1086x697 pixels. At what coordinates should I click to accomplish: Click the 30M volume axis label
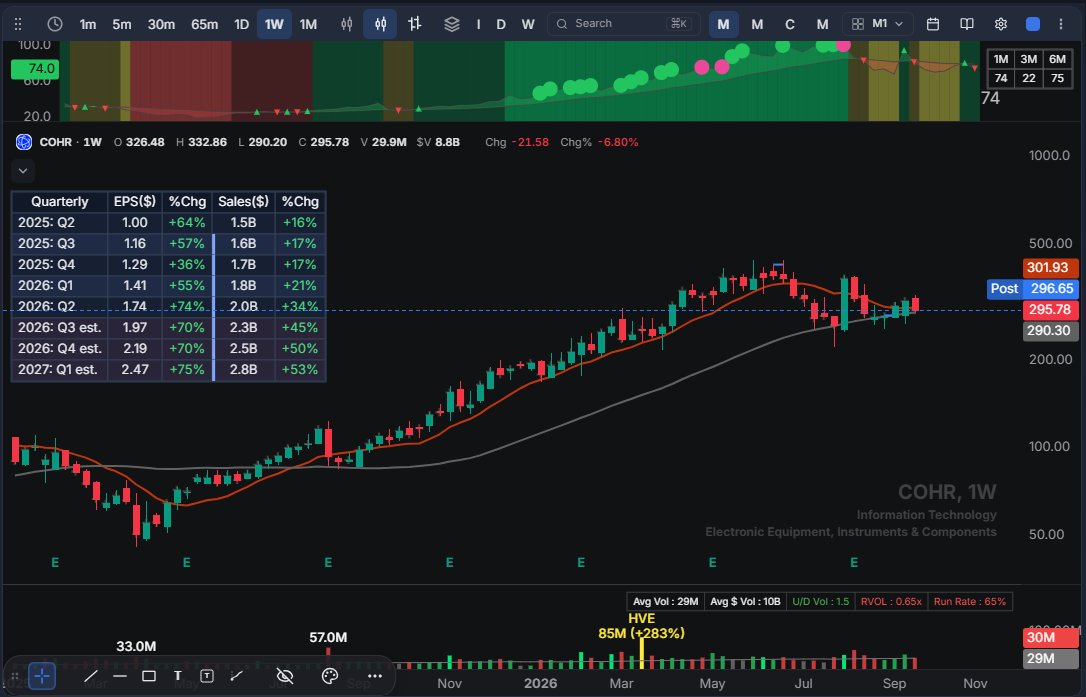(x=1049, y=637)
